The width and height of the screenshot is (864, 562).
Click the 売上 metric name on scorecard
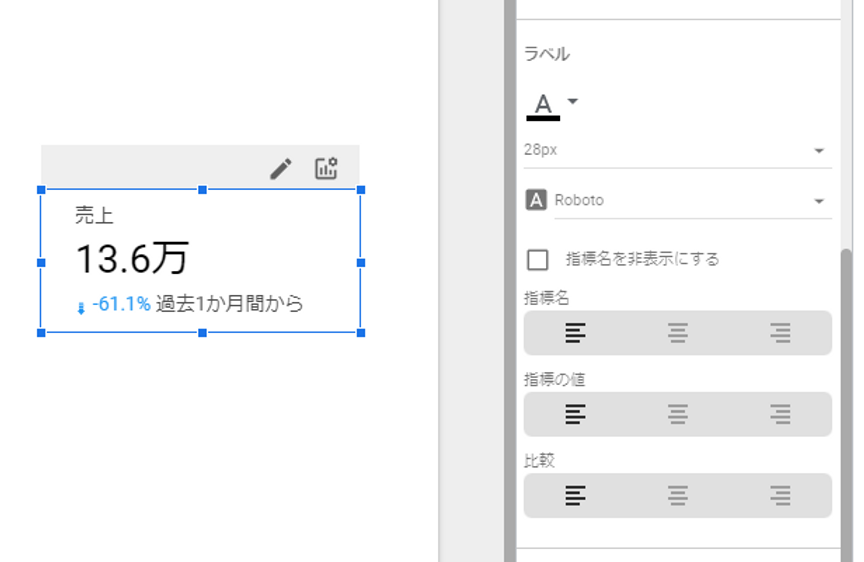click(94, 215)
